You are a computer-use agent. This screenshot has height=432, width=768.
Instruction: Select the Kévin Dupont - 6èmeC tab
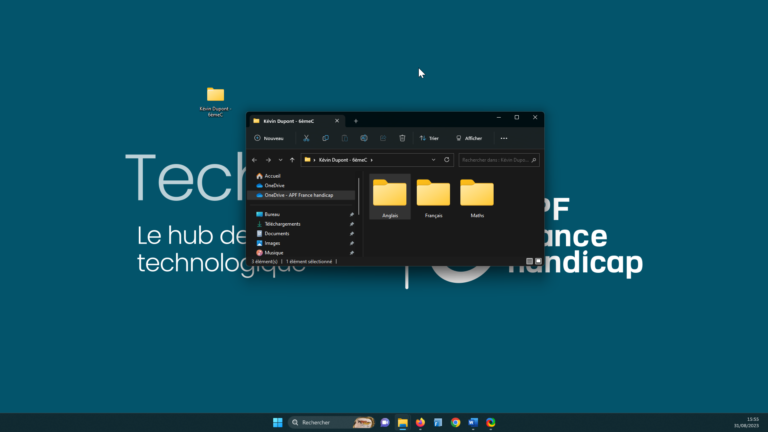290,120
